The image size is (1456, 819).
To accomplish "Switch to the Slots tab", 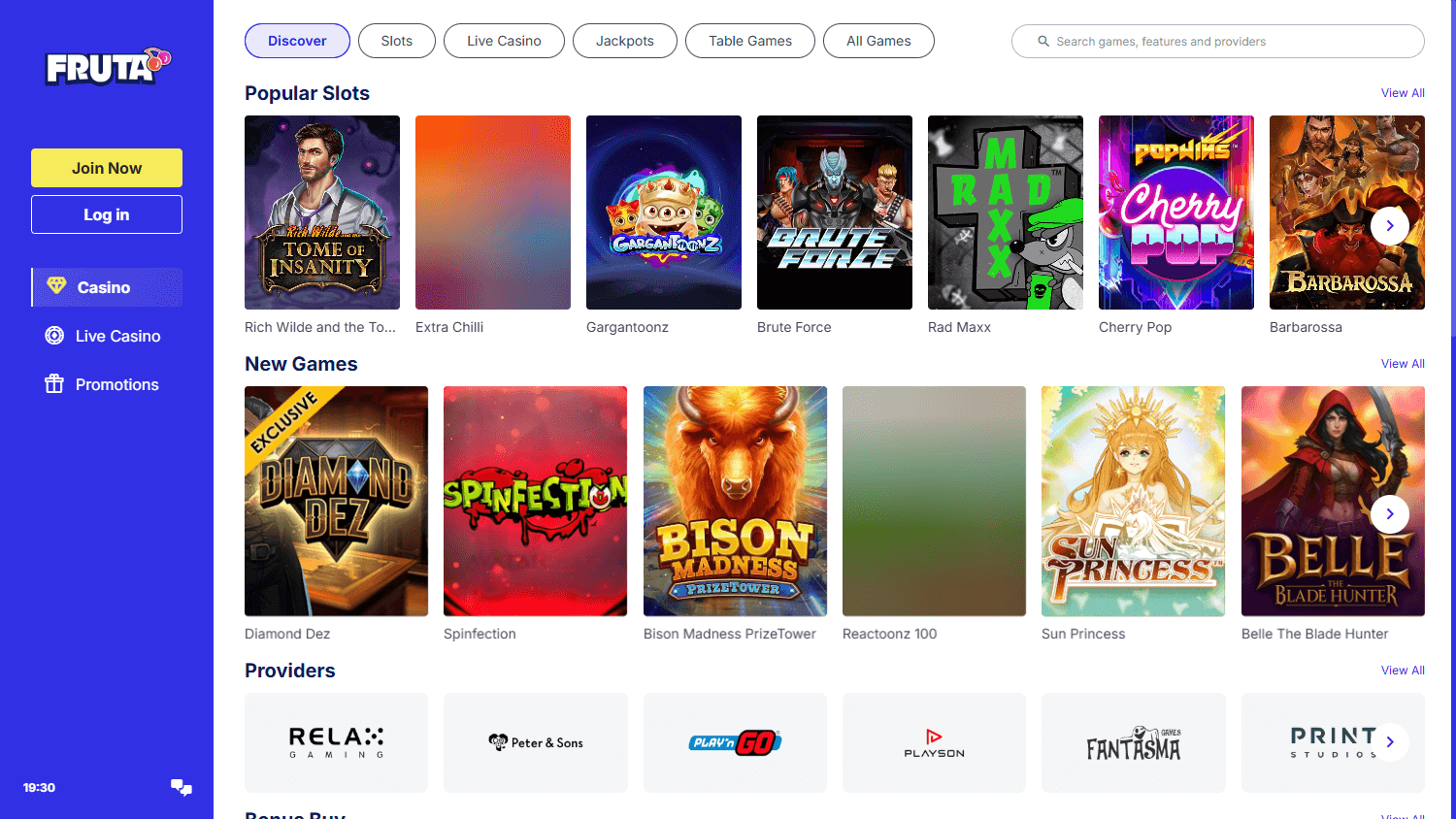I will click(x=396, y=41).
